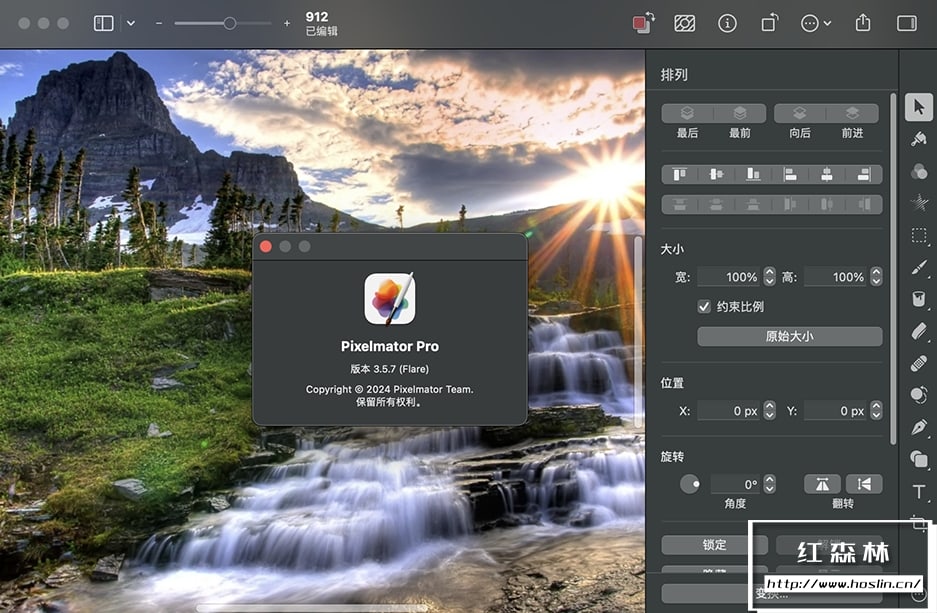Click the image info icon in toolbar
Image resolution: width=937 pixels, height=613 pixels.
728,23
